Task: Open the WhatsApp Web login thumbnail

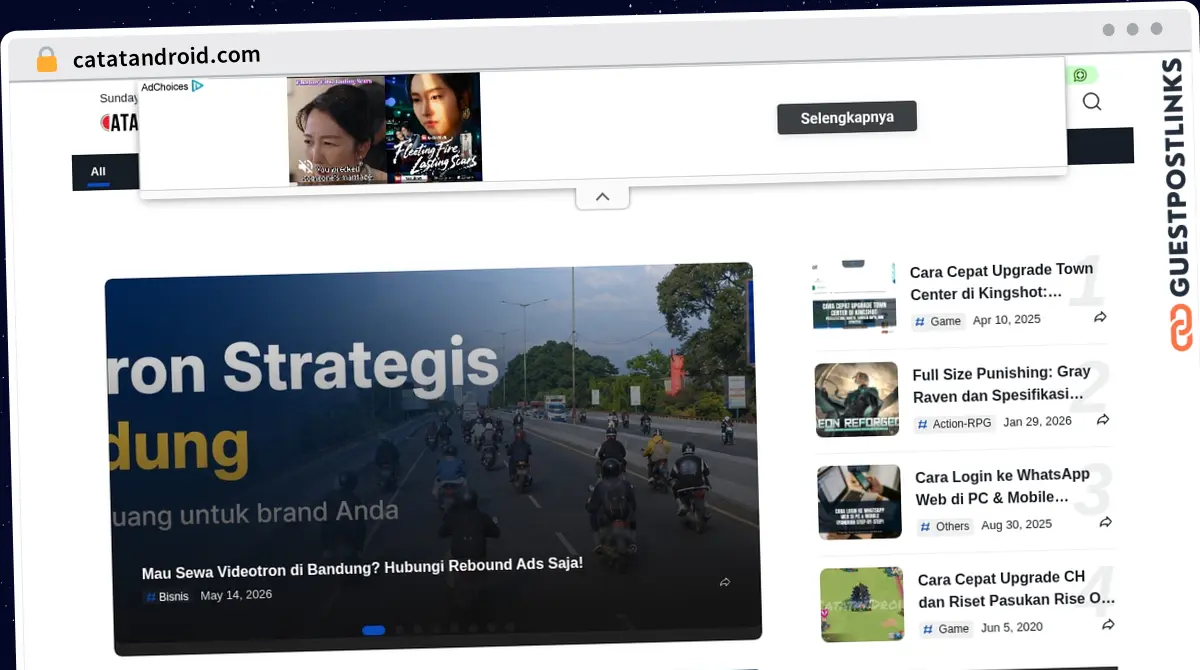Action: tap(860, 502)
